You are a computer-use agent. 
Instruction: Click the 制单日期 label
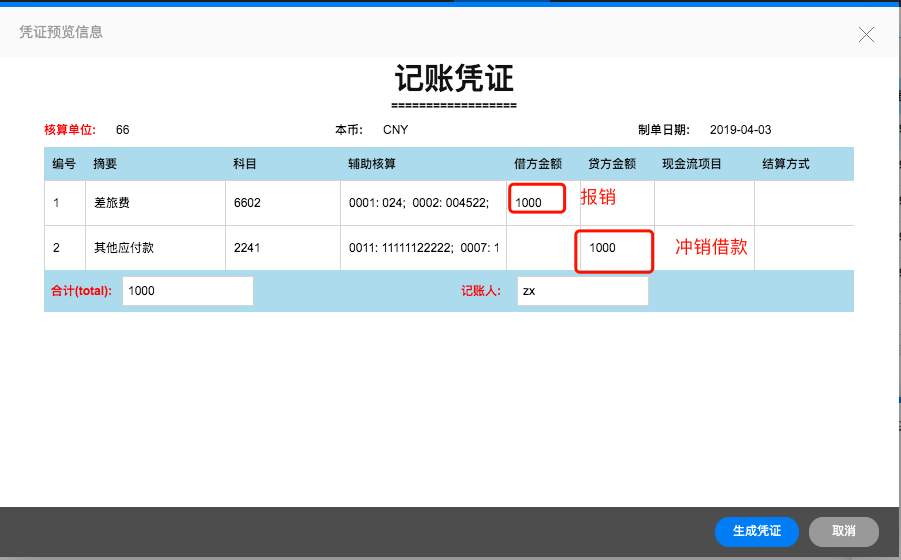[664, 130]
